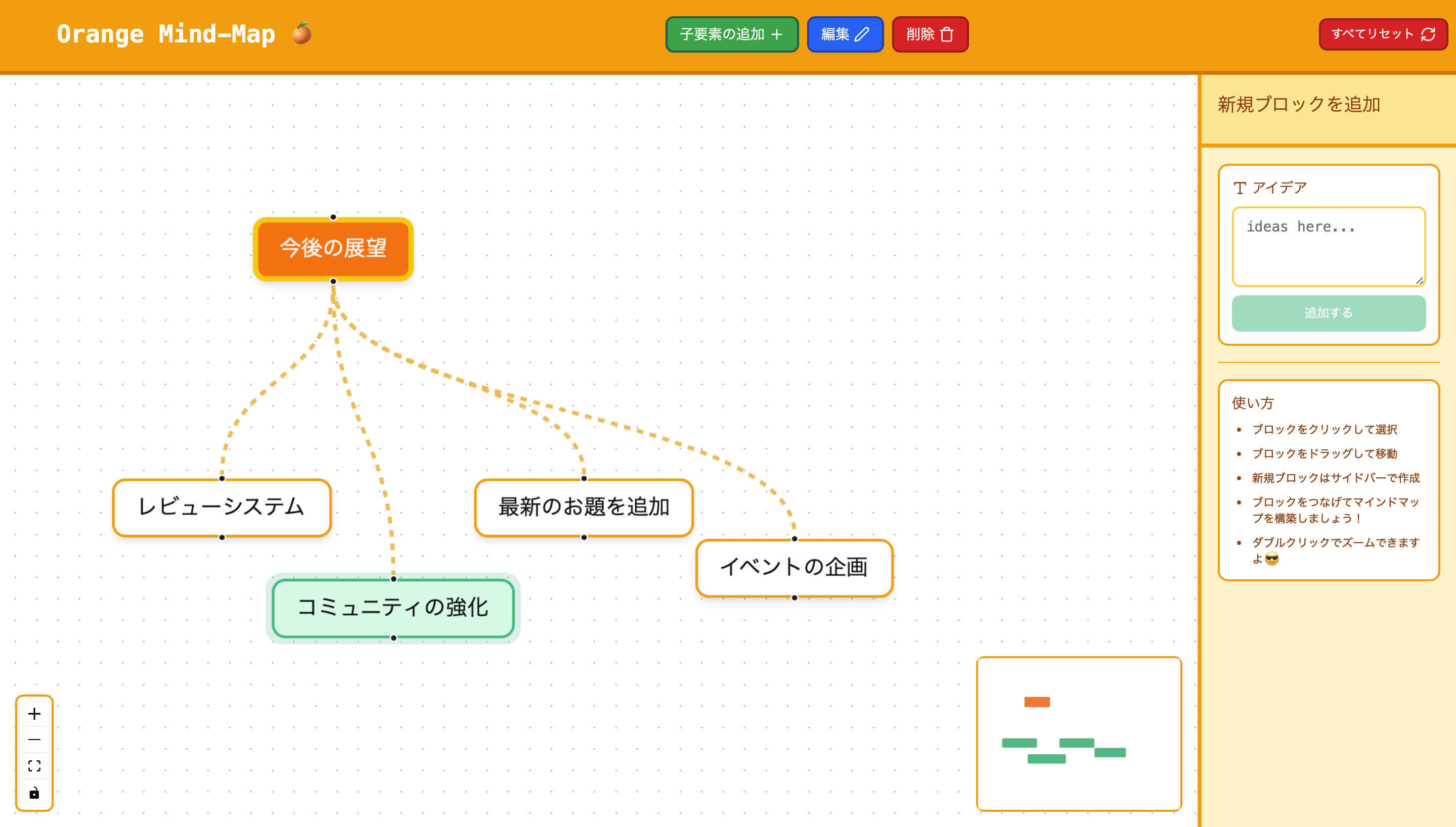Click the plus icon inside 子要素の追加 button
The image size is (1456, 827).
[777, 34]
